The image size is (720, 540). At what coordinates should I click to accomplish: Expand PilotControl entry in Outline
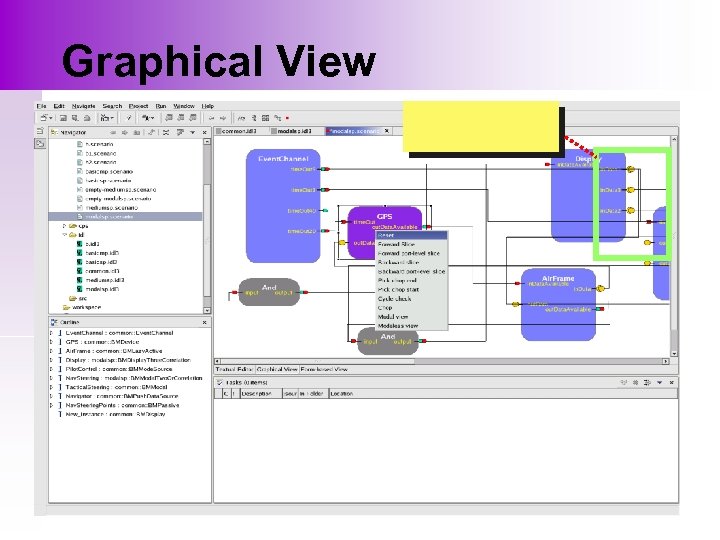(52, 369)
